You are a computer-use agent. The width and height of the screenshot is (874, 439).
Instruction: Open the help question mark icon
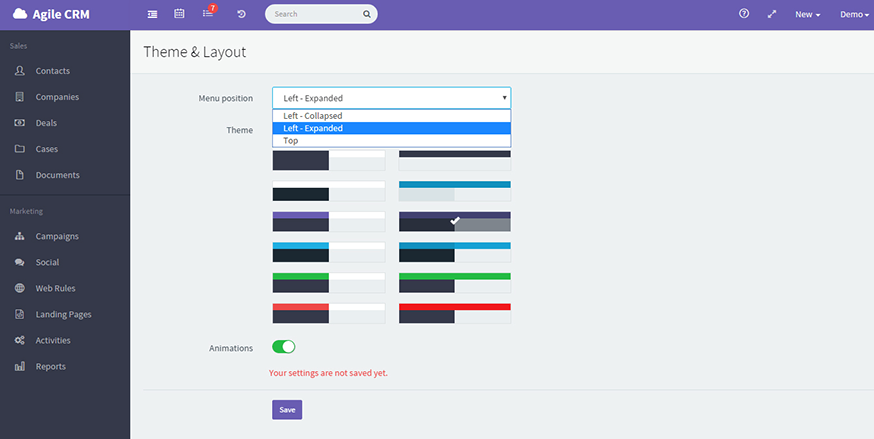744,14
